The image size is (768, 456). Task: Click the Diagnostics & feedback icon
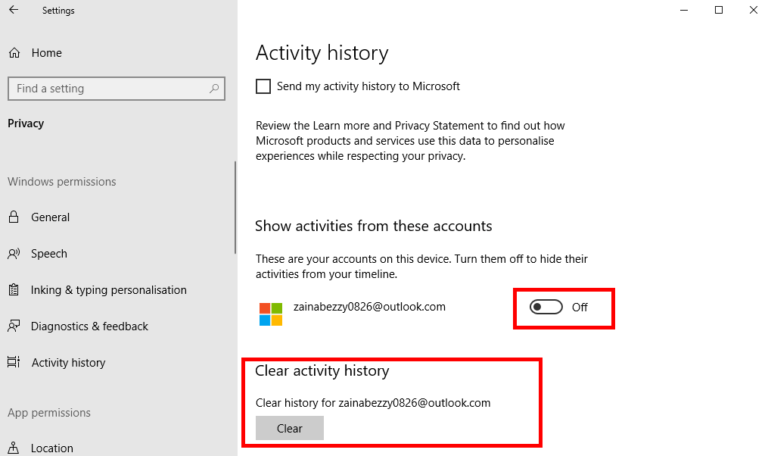tap(14, 326)
